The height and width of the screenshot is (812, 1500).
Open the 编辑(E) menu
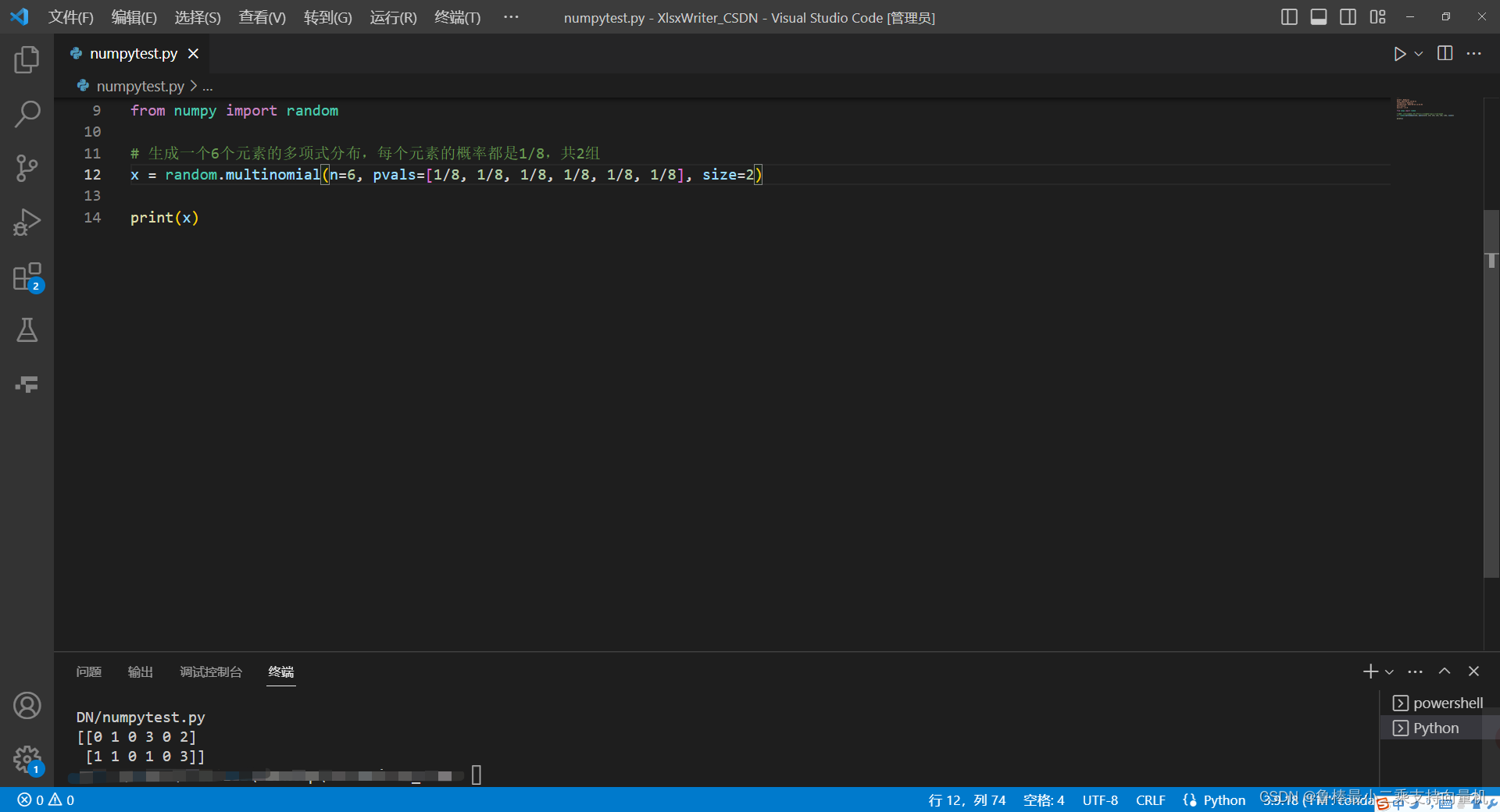click(134, 17)
